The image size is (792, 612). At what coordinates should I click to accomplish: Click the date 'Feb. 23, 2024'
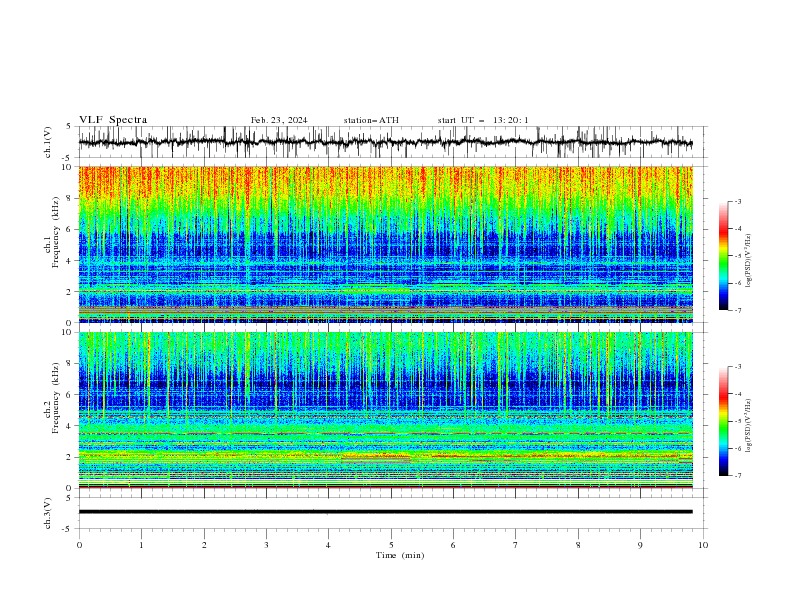[x=279, y=120]
